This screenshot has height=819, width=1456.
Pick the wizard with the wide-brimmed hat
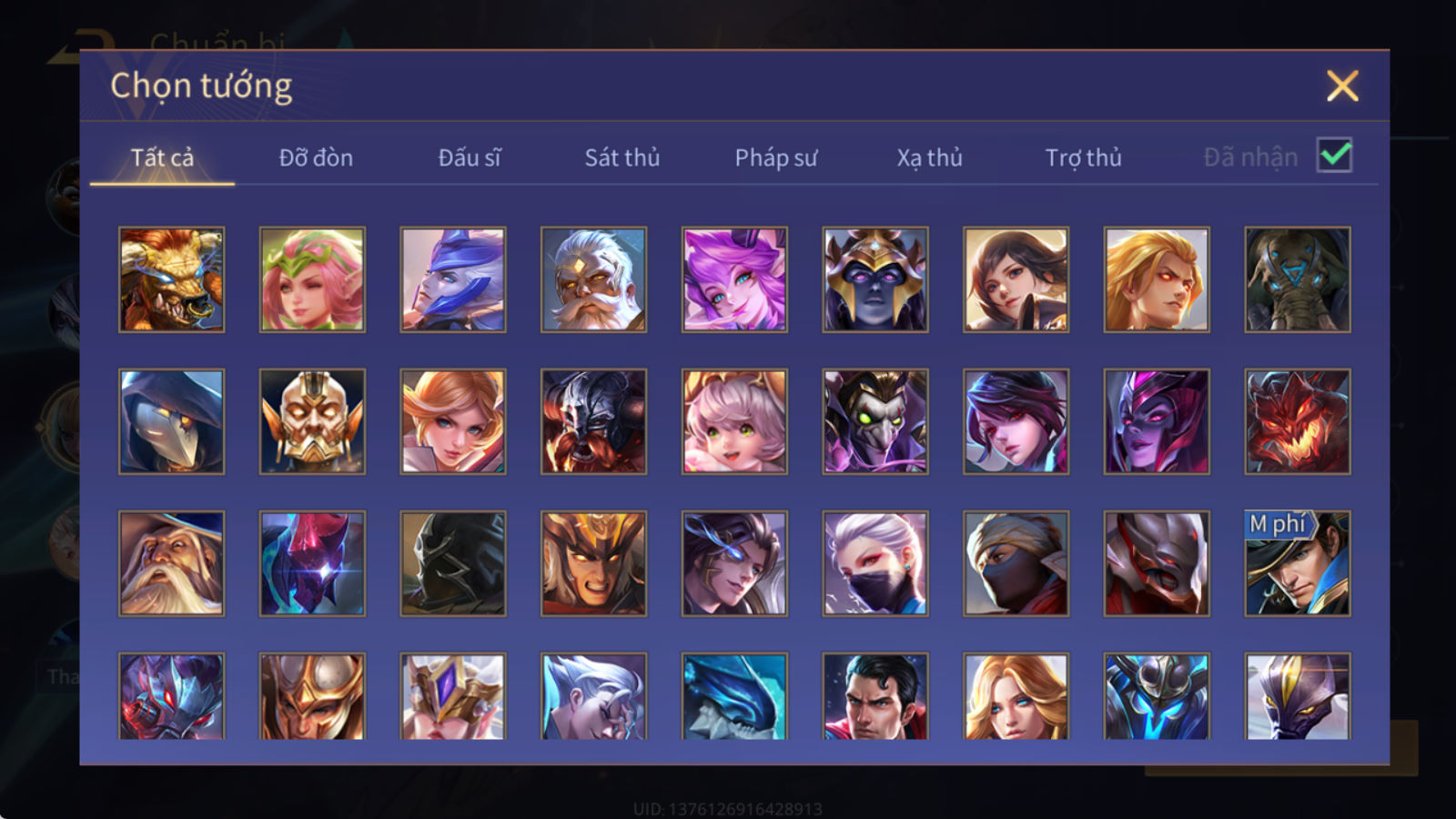click(x=172, y=563)
